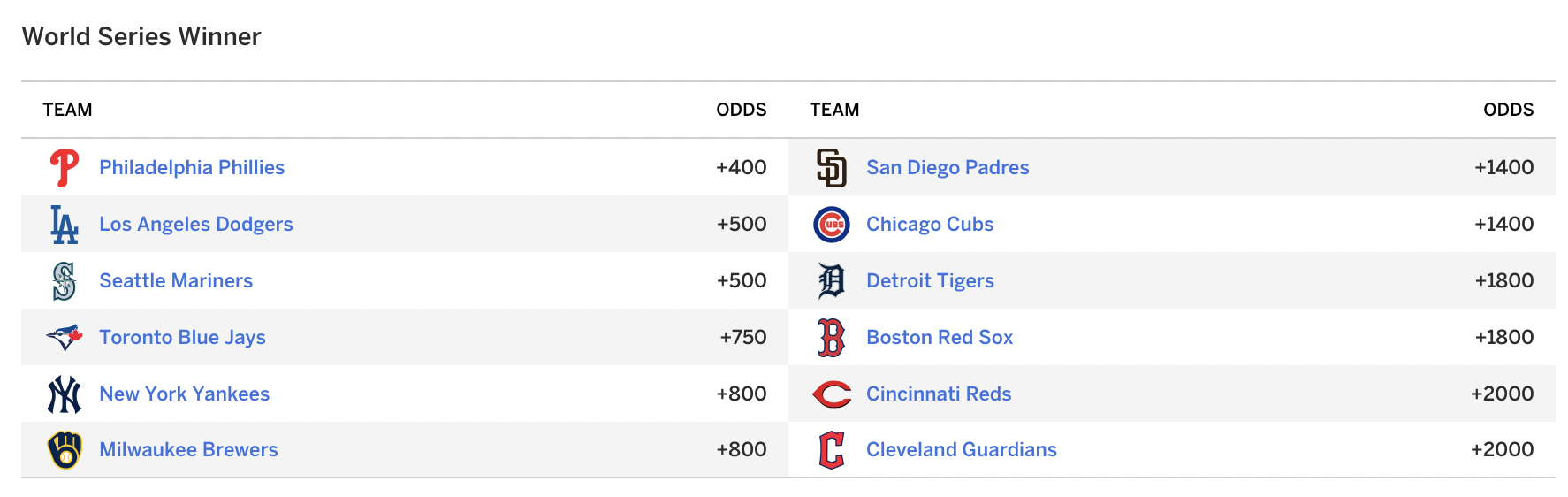Click the Chicago Cubs round logo
This screenshot has height=497, width=1568.
pos(832,224)
